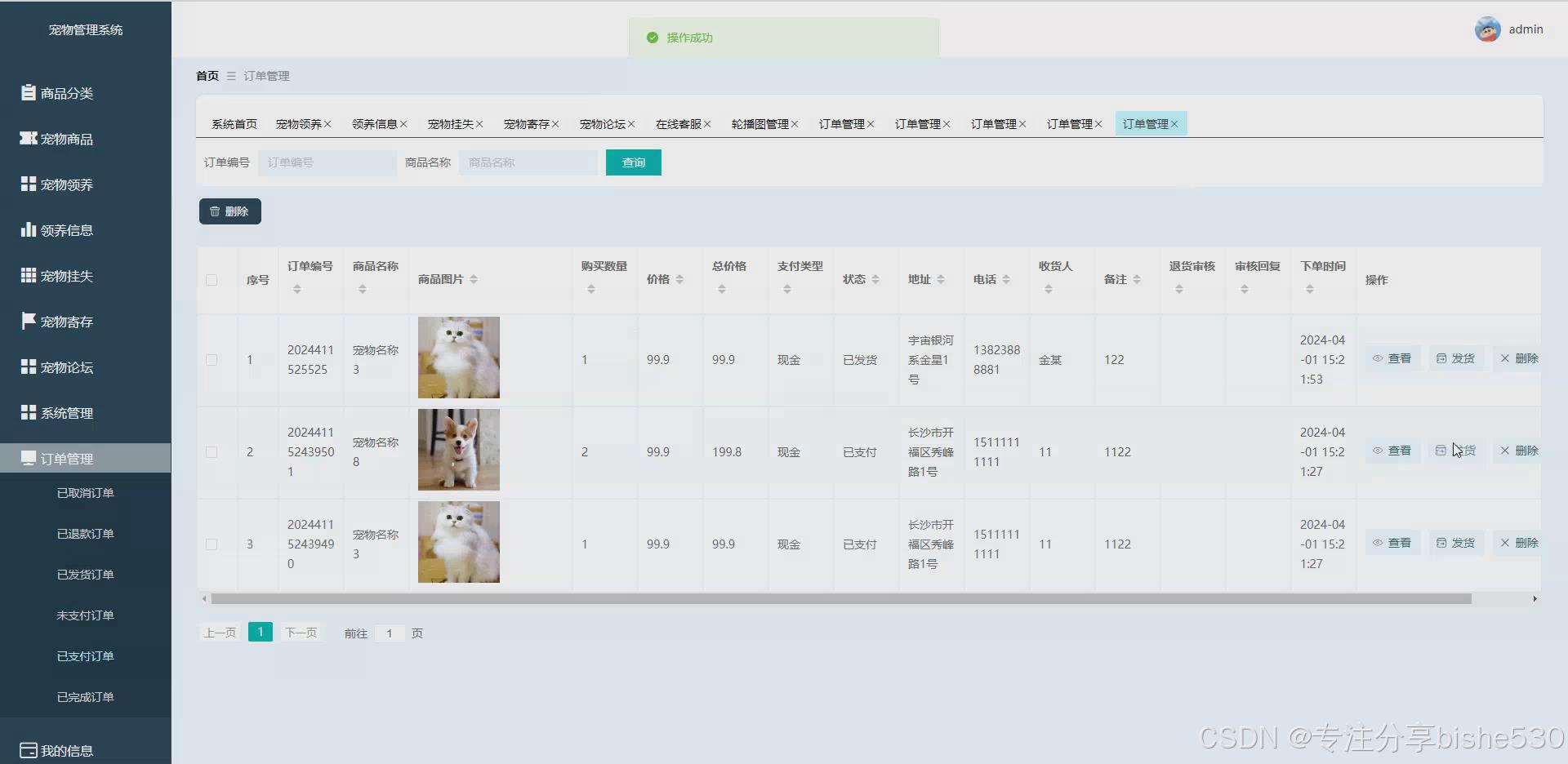The width and height of the screenshot is (1568, 764).
Task: Focus the 商品名称 search input
Action: click(528, 162)
